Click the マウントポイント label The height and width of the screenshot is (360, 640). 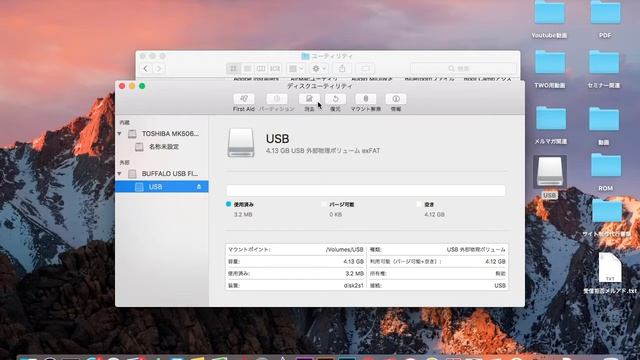[x=249, y=249]
